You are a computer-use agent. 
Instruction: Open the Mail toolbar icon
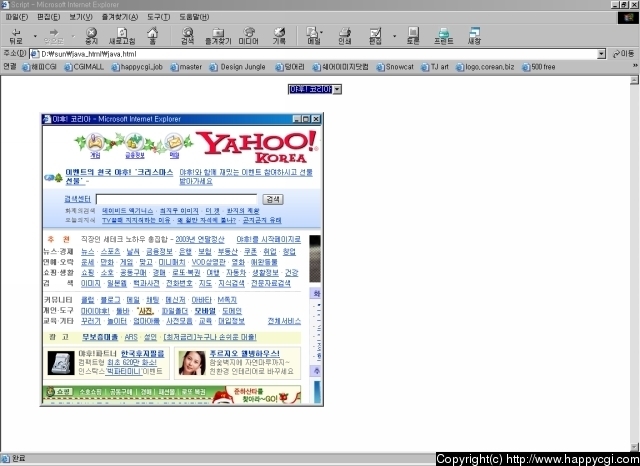(x=313, y=36)
